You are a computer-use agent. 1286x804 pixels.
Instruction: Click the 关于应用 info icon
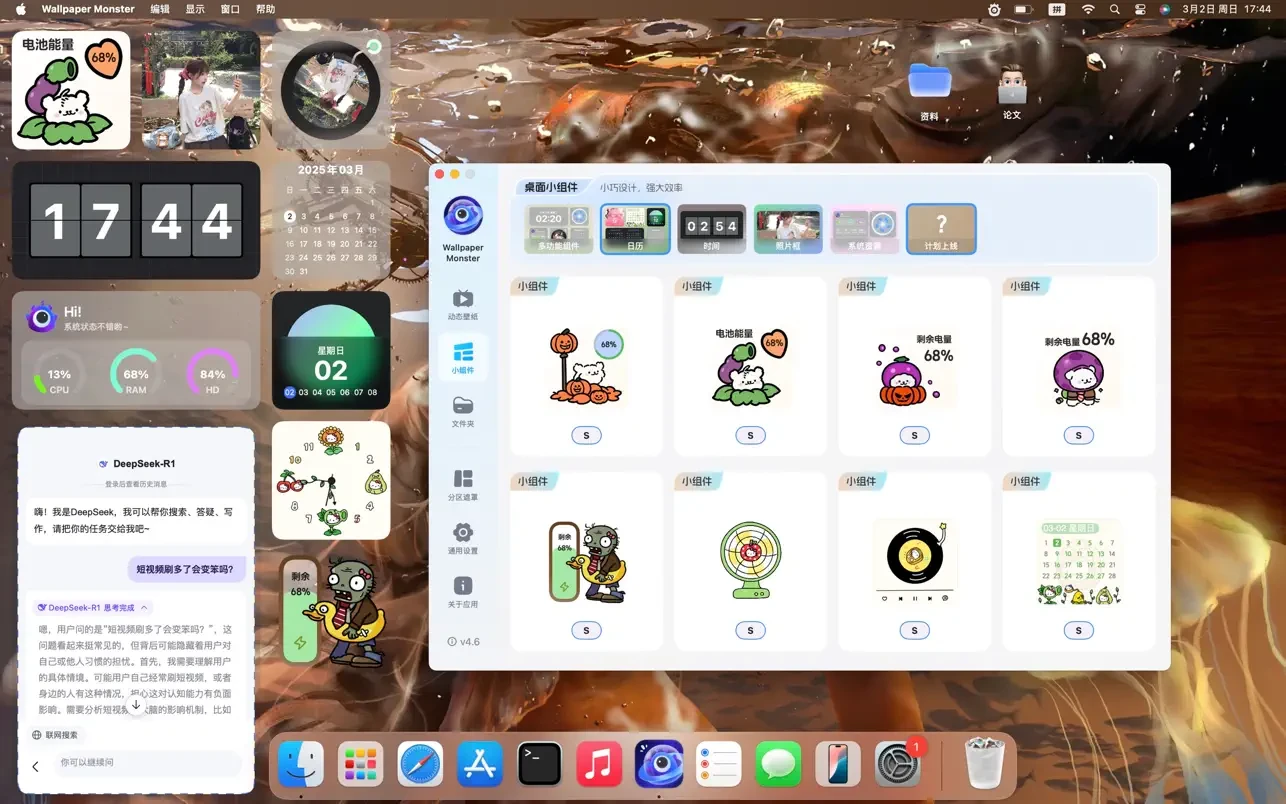click(462, 592)
